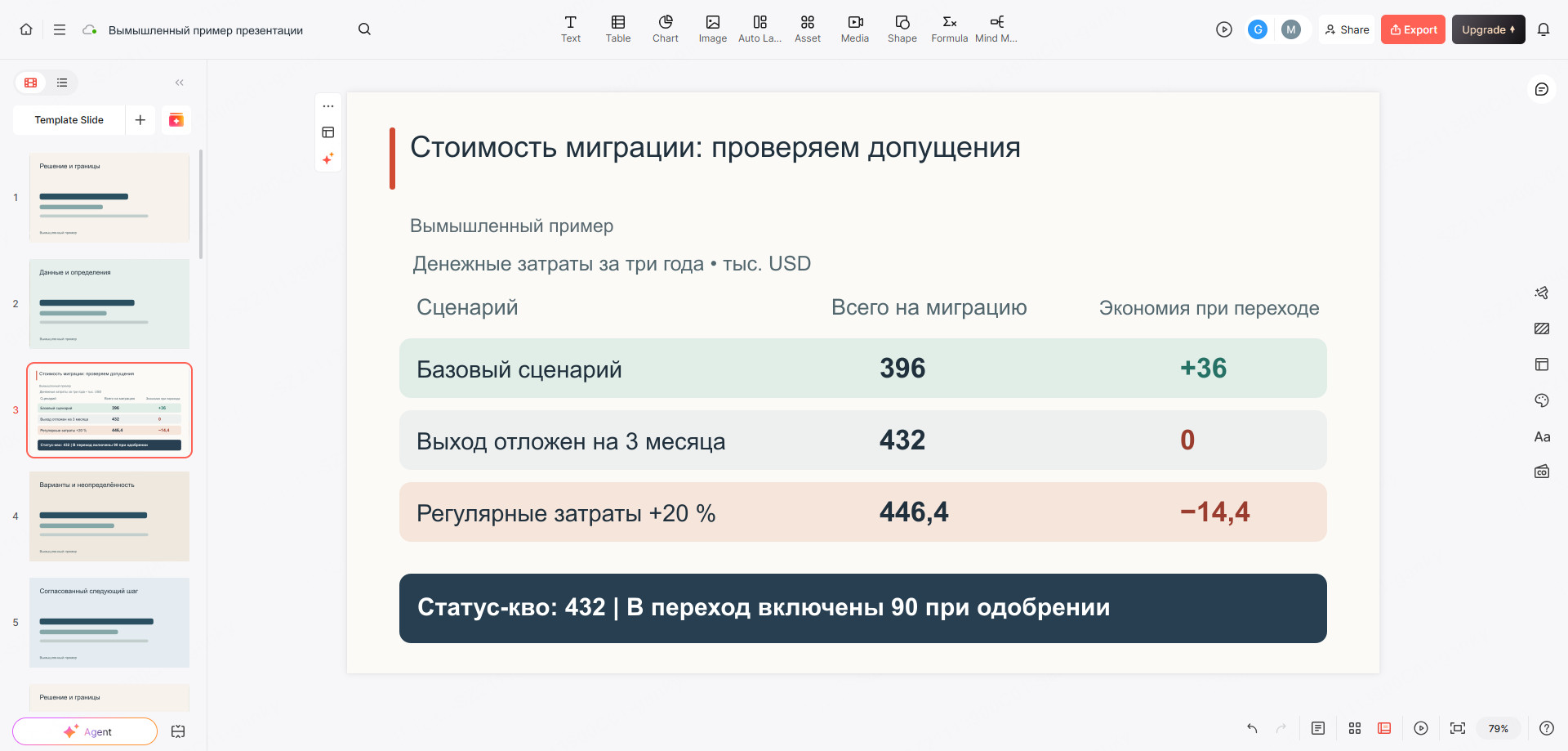The height and width of the screenshot is (751, 1568).
Task: Open color theme palette icon
Action: click(1542, 400)
